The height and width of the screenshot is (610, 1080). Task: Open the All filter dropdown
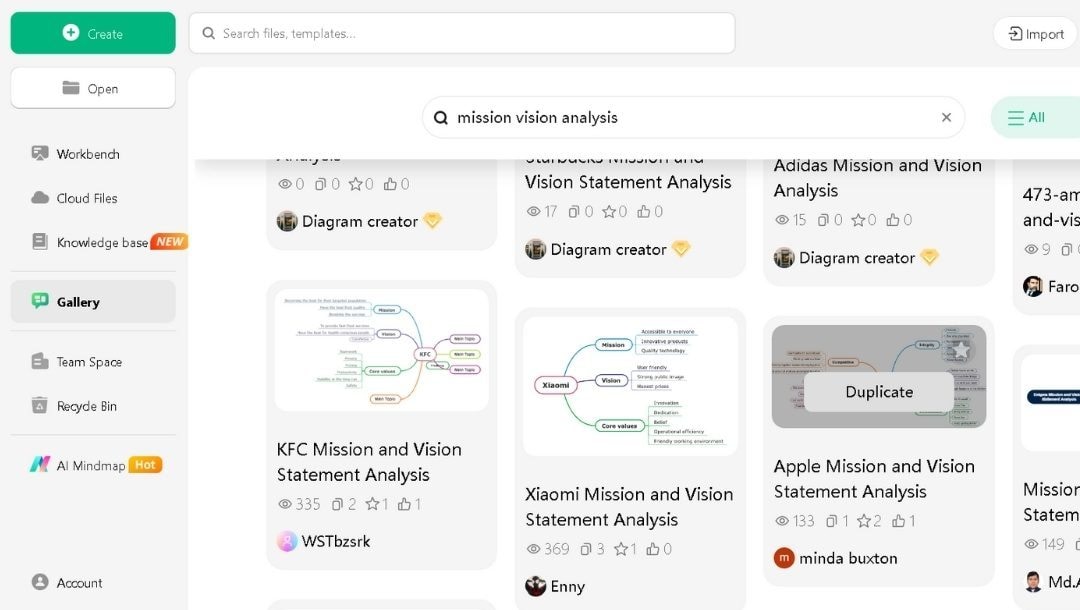pos(1028,117)
